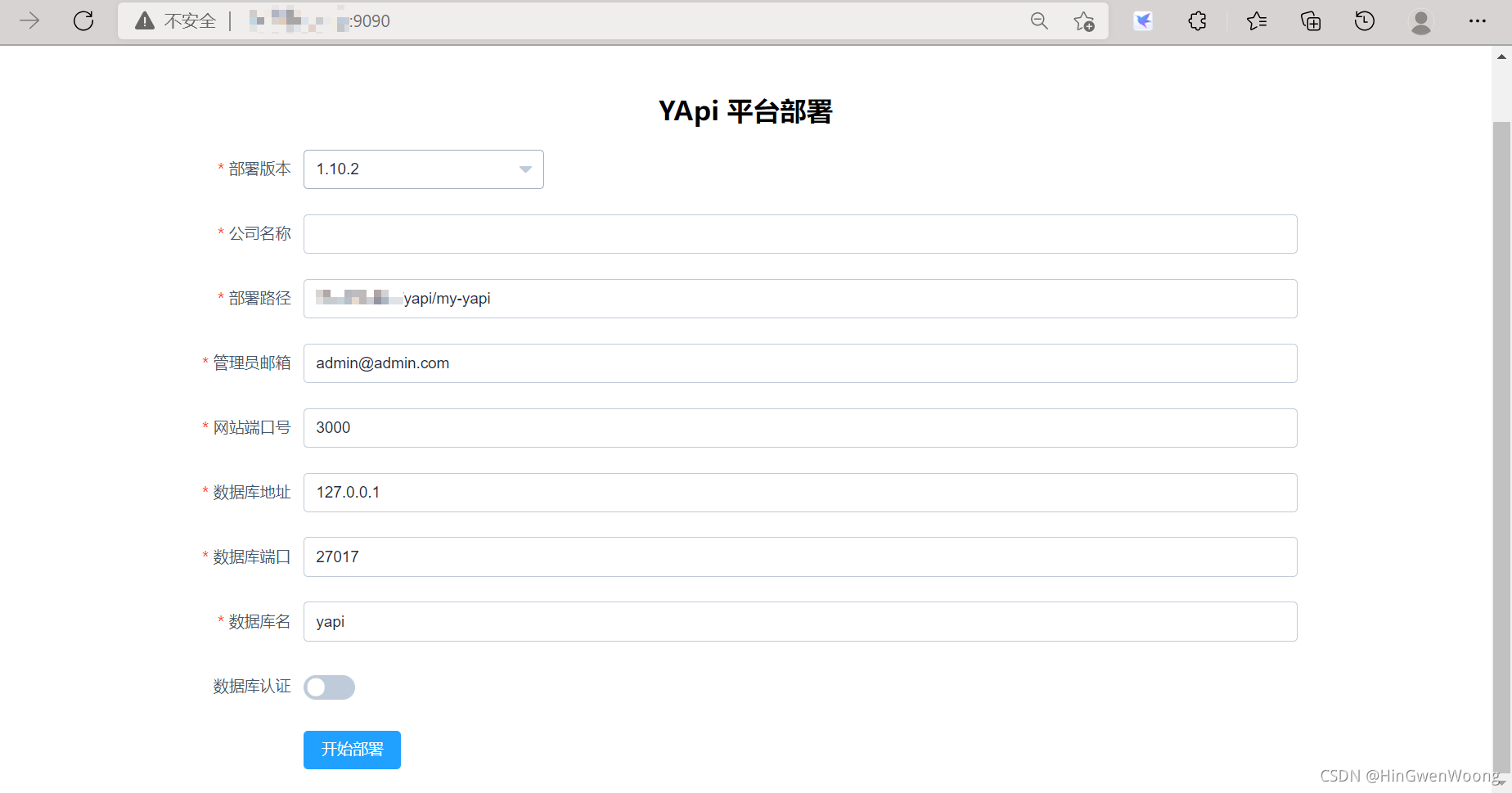The image size is (1512, 793).
Task: Click the 公司名称 label
Action: coord(259,233)
